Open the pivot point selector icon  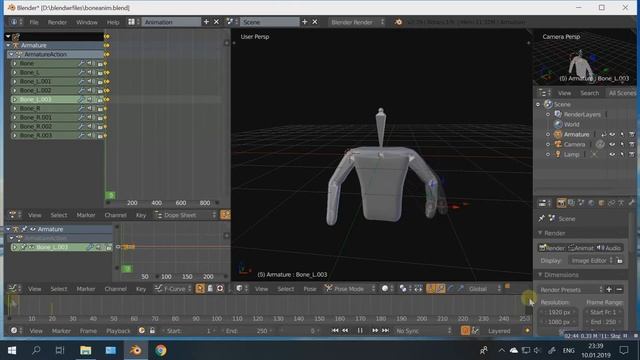point(405,289)
